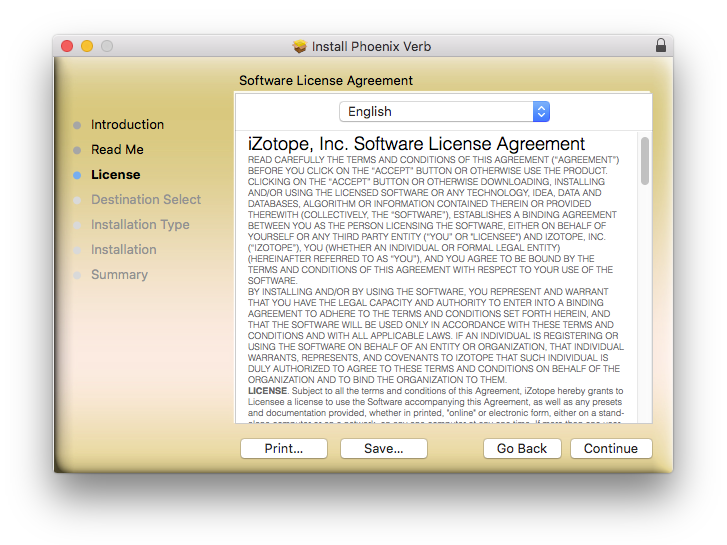Save the license agreement
Image resolution: width=727 pixels, height=545 pixels.
383,449
